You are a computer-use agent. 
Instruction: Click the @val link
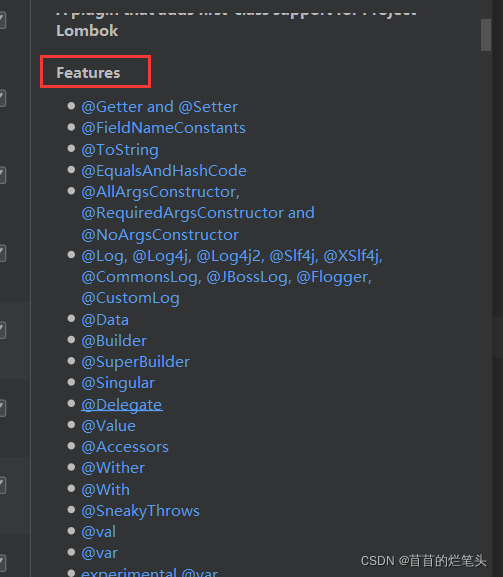pyautogui.click(x=98, y=532)
